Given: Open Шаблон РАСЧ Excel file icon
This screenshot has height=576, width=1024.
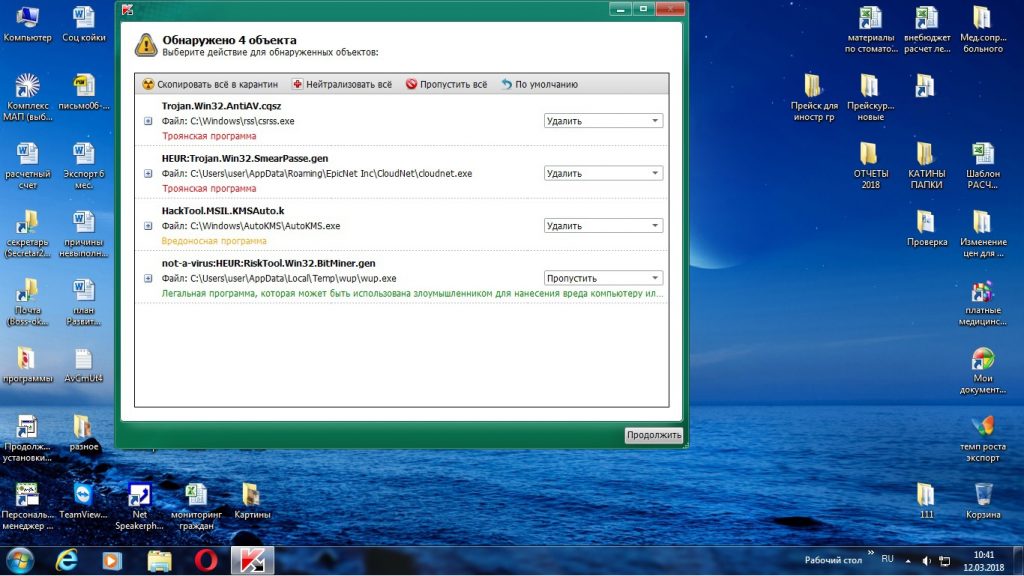Looking at the screenshot, I should pyautogui.click(x=983, y=153).
